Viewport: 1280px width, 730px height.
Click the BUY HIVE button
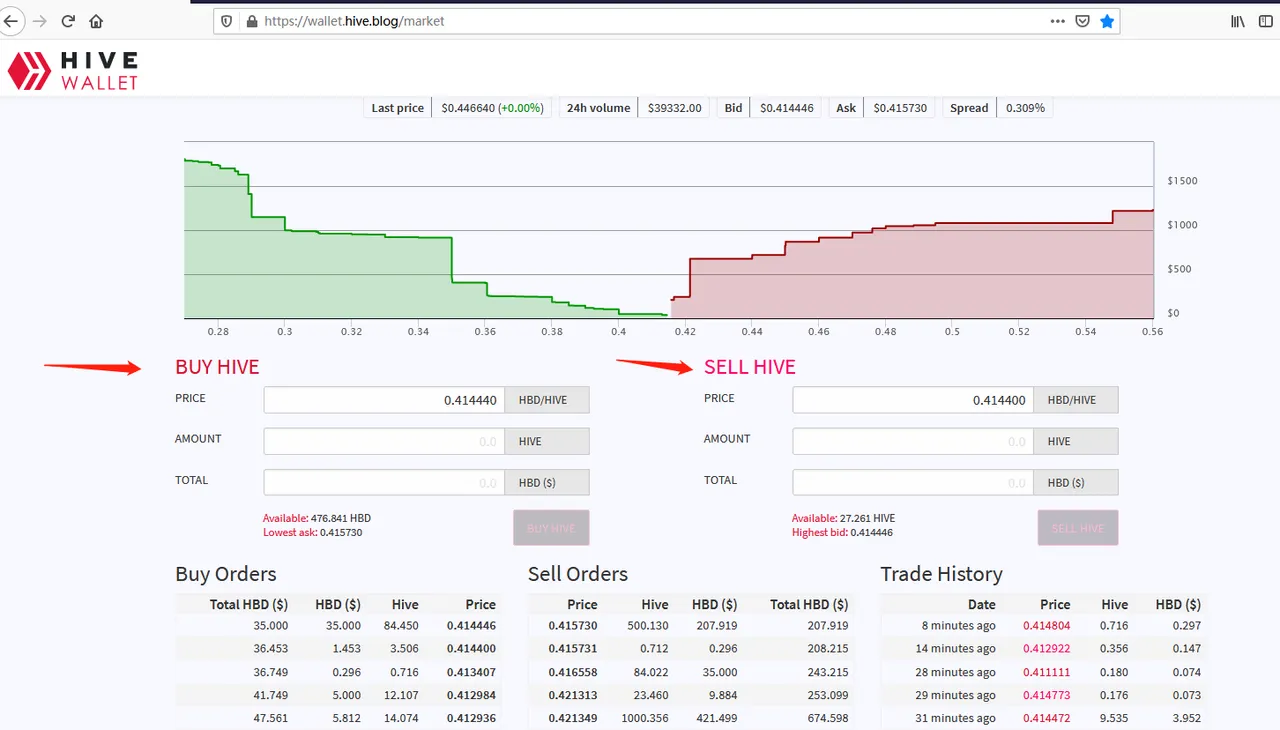[551, 528]
